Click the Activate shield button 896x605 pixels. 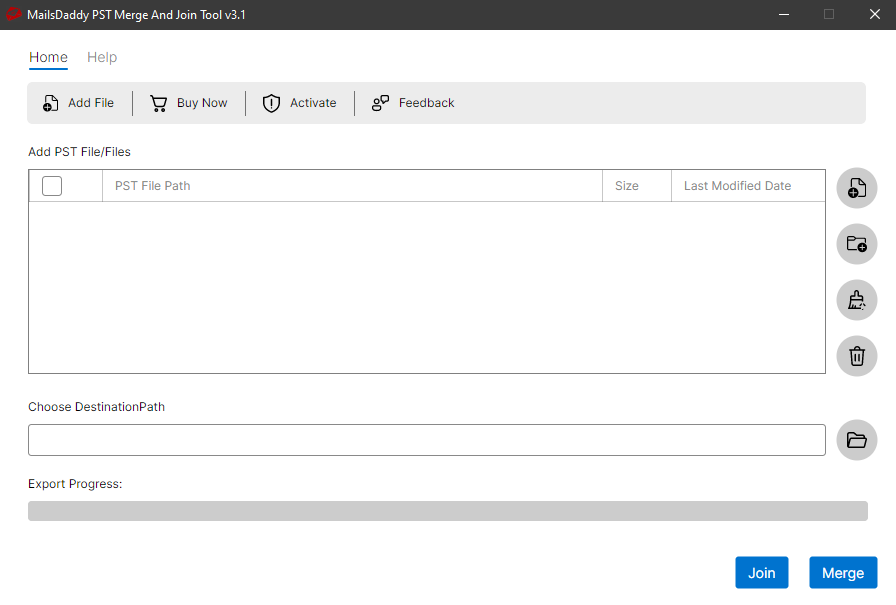coord(299,103)
